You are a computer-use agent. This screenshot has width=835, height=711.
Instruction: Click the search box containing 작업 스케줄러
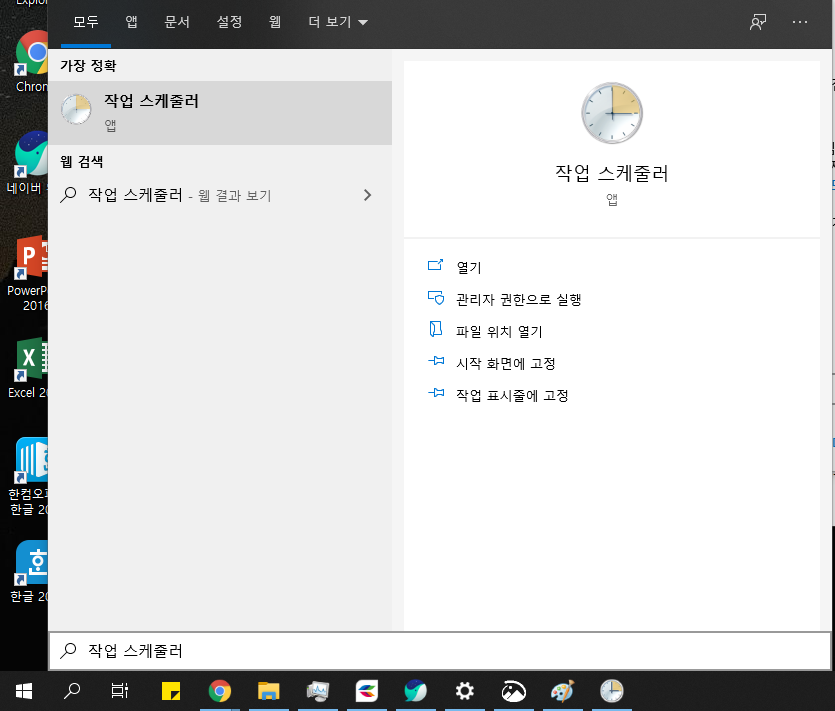pos(440,651)
